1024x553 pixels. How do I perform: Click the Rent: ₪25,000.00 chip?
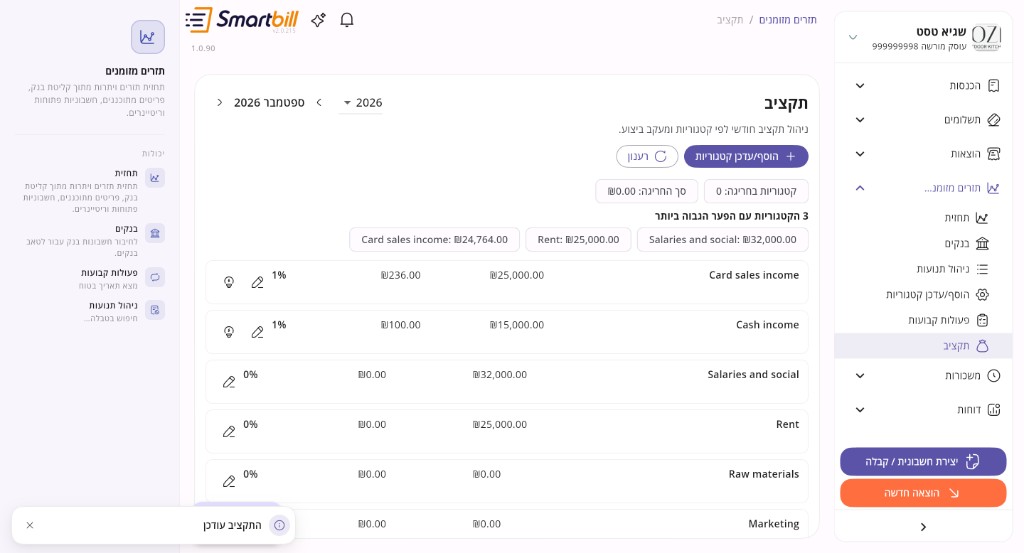[x=578, y=240]
